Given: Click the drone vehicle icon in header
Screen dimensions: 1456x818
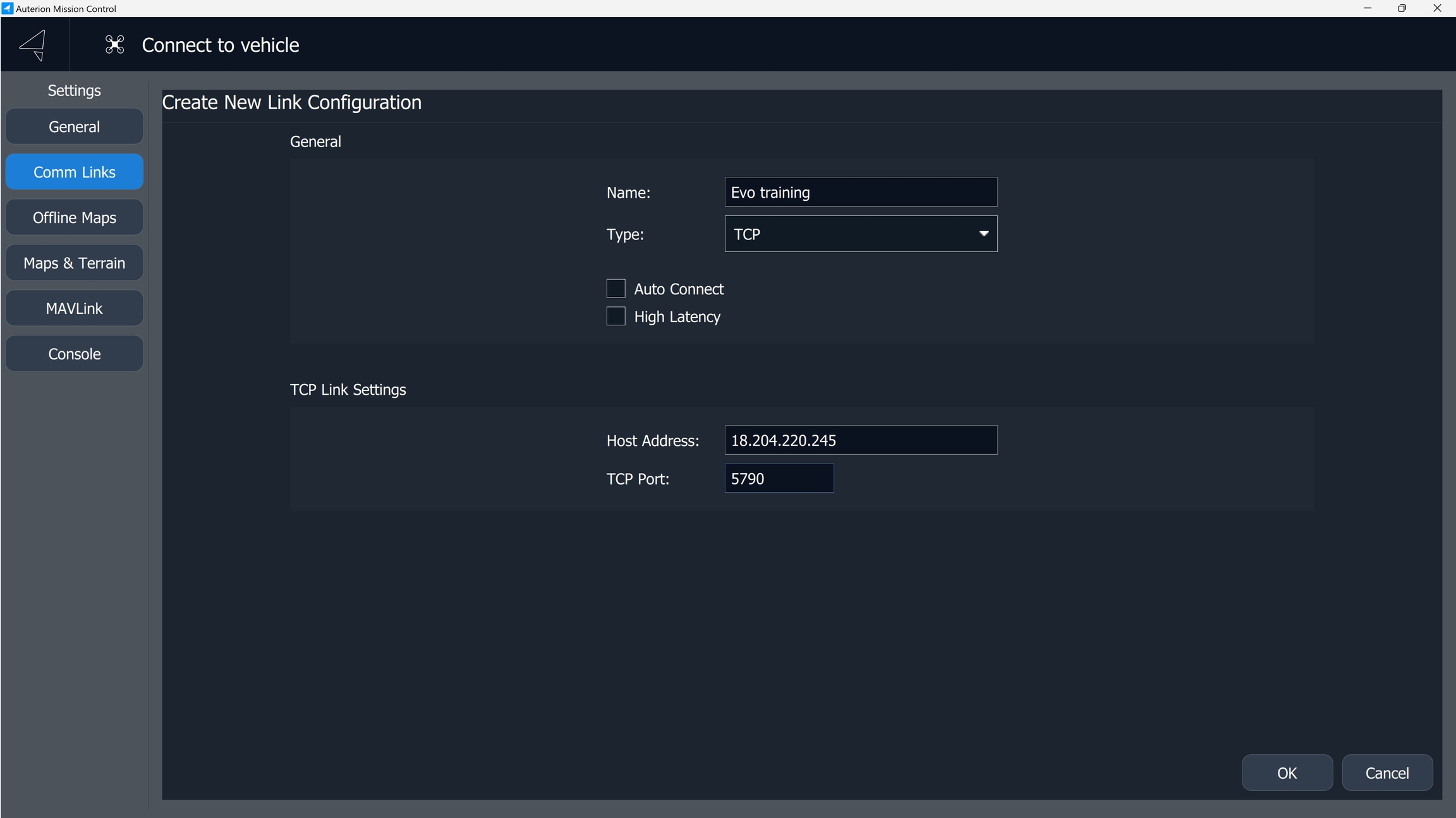Looking at the screenshot, I should [x=114, y=45].
